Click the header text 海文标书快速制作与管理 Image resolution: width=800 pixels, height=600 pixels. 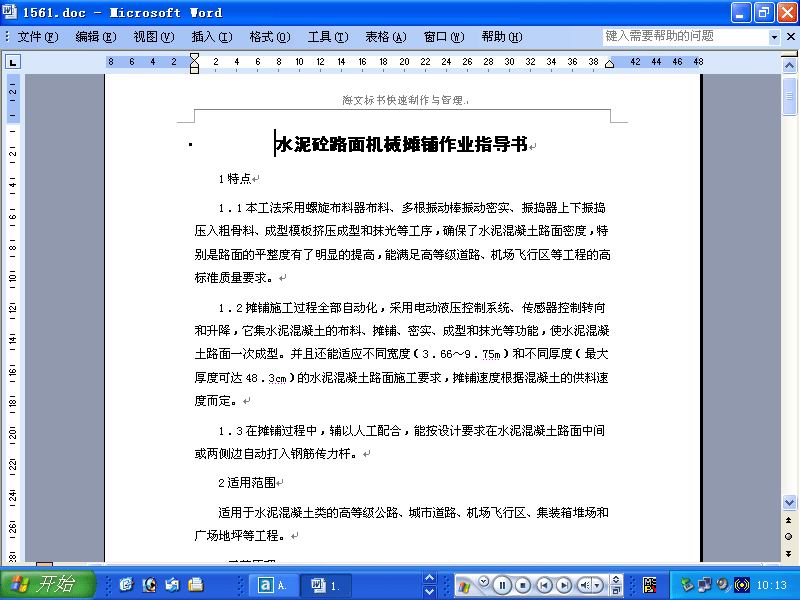point(403,100)
